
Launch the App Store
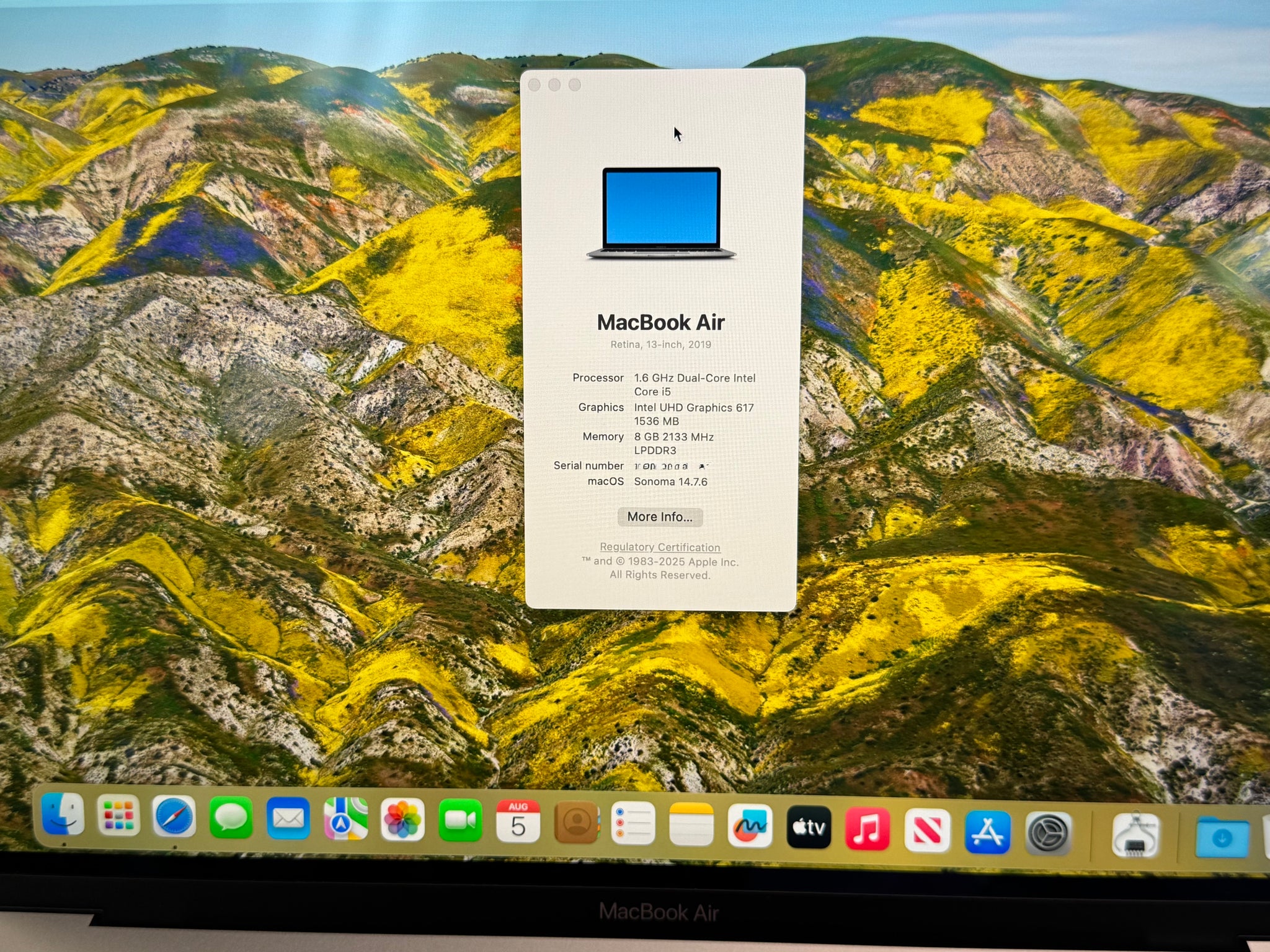987,832
